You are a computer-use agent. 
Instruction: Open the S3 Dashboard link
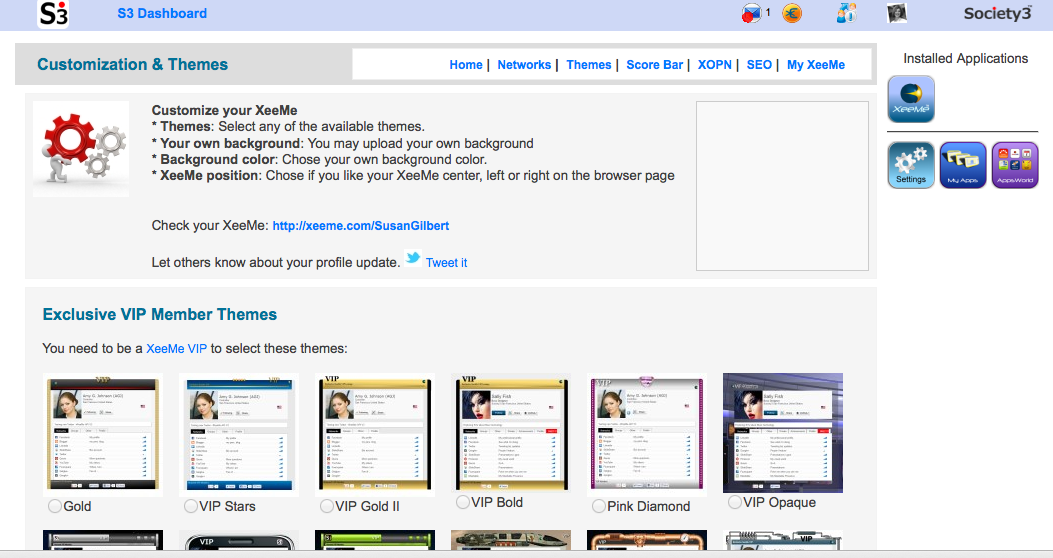pos(162,13)
